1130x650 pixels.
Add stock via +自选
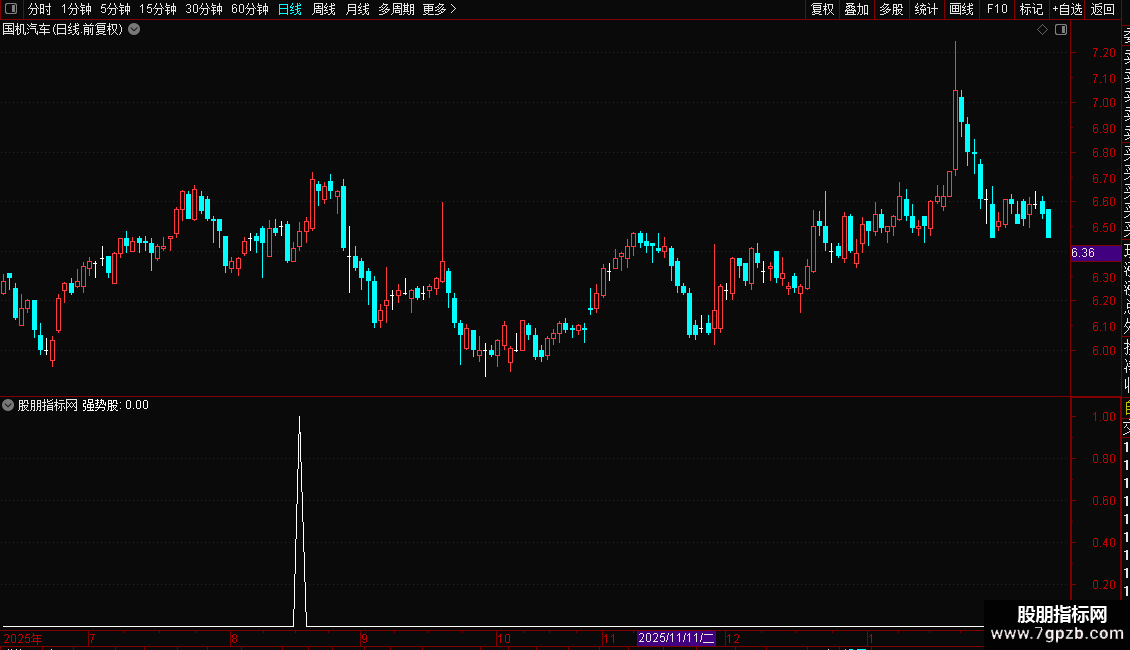coord(1067,9)
